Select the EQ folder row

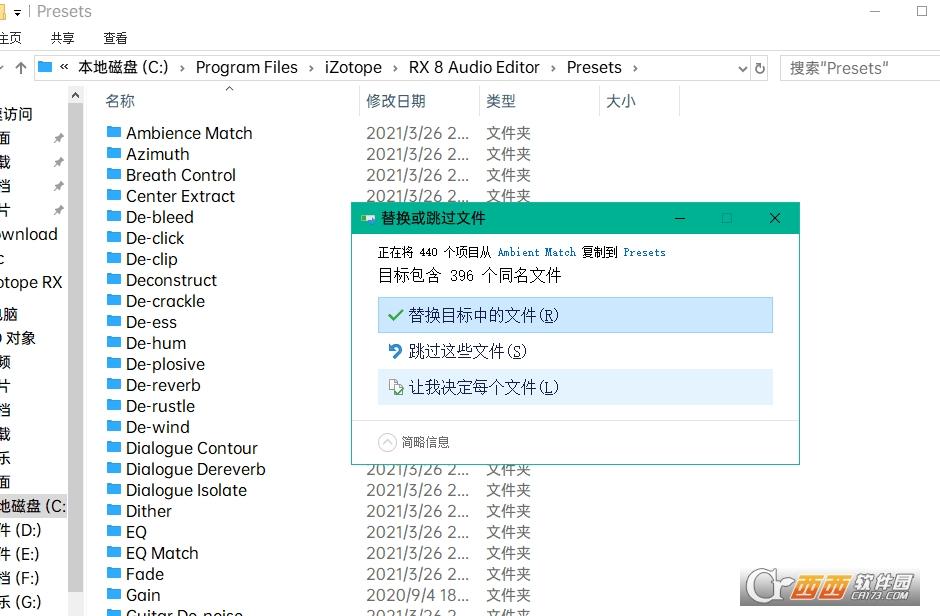coord(318,532)
